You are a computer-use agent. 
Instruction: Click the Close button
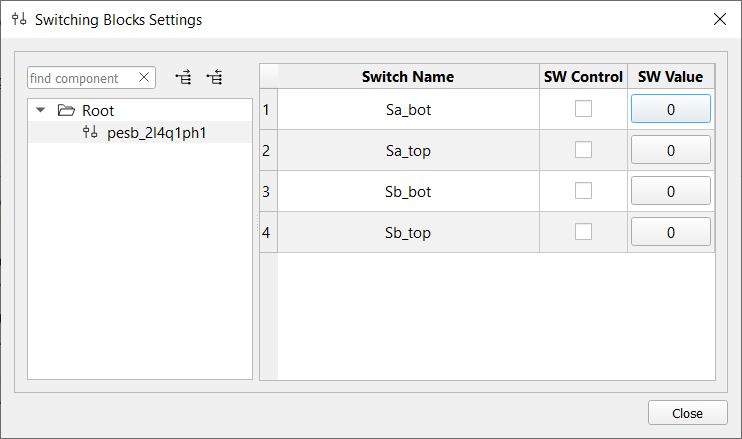pyautogui.click(x=687, y=413)
